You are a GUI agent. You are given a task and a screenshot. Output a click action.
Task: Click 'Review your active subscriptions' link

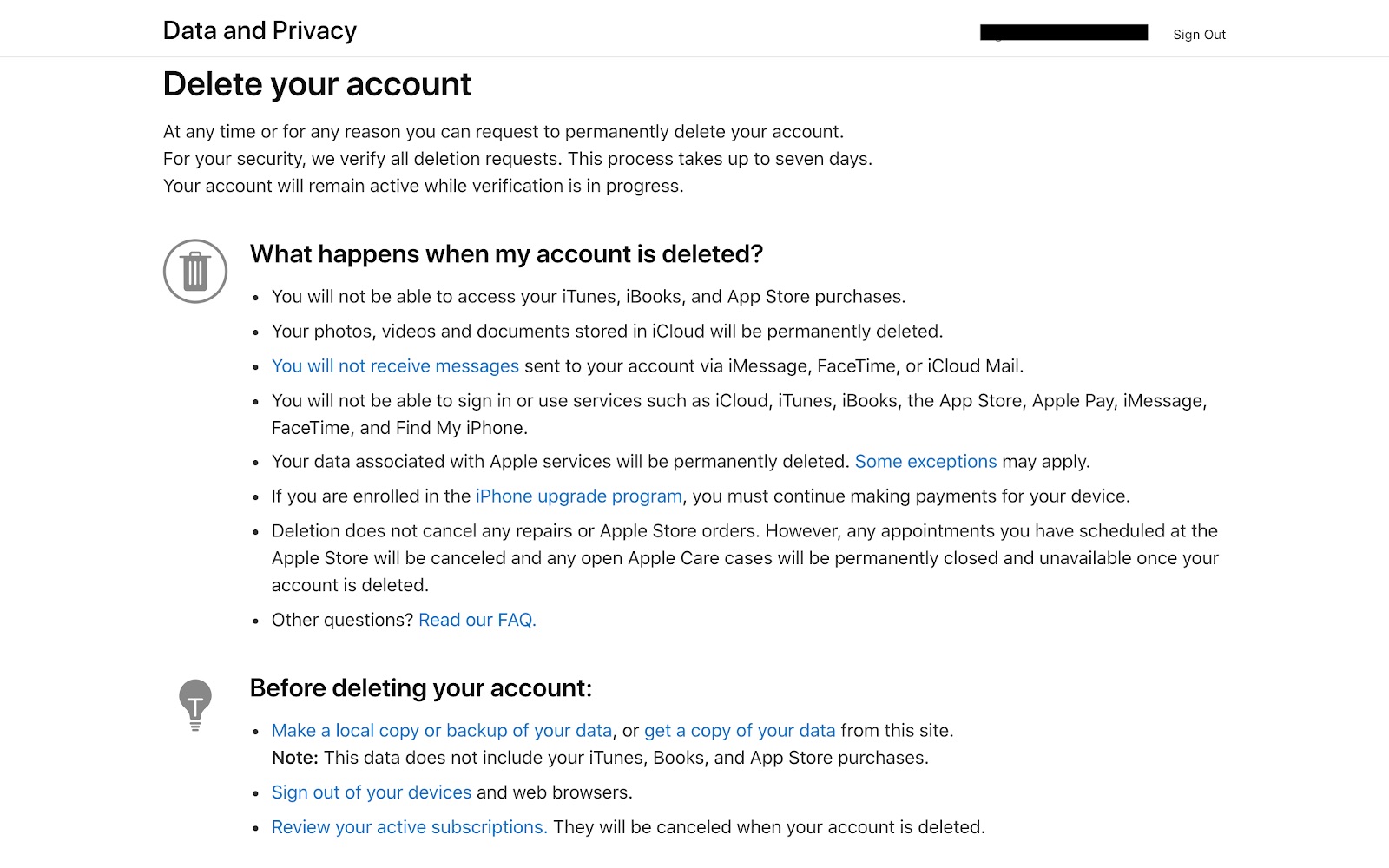coord(409,827)
